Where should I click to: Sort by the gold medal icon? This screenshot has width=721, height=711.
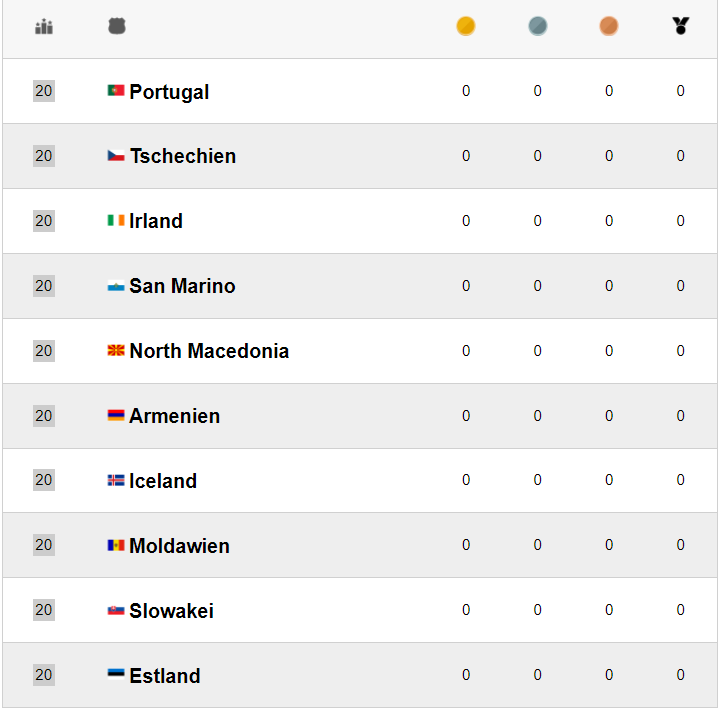click(x=466, y=27)
